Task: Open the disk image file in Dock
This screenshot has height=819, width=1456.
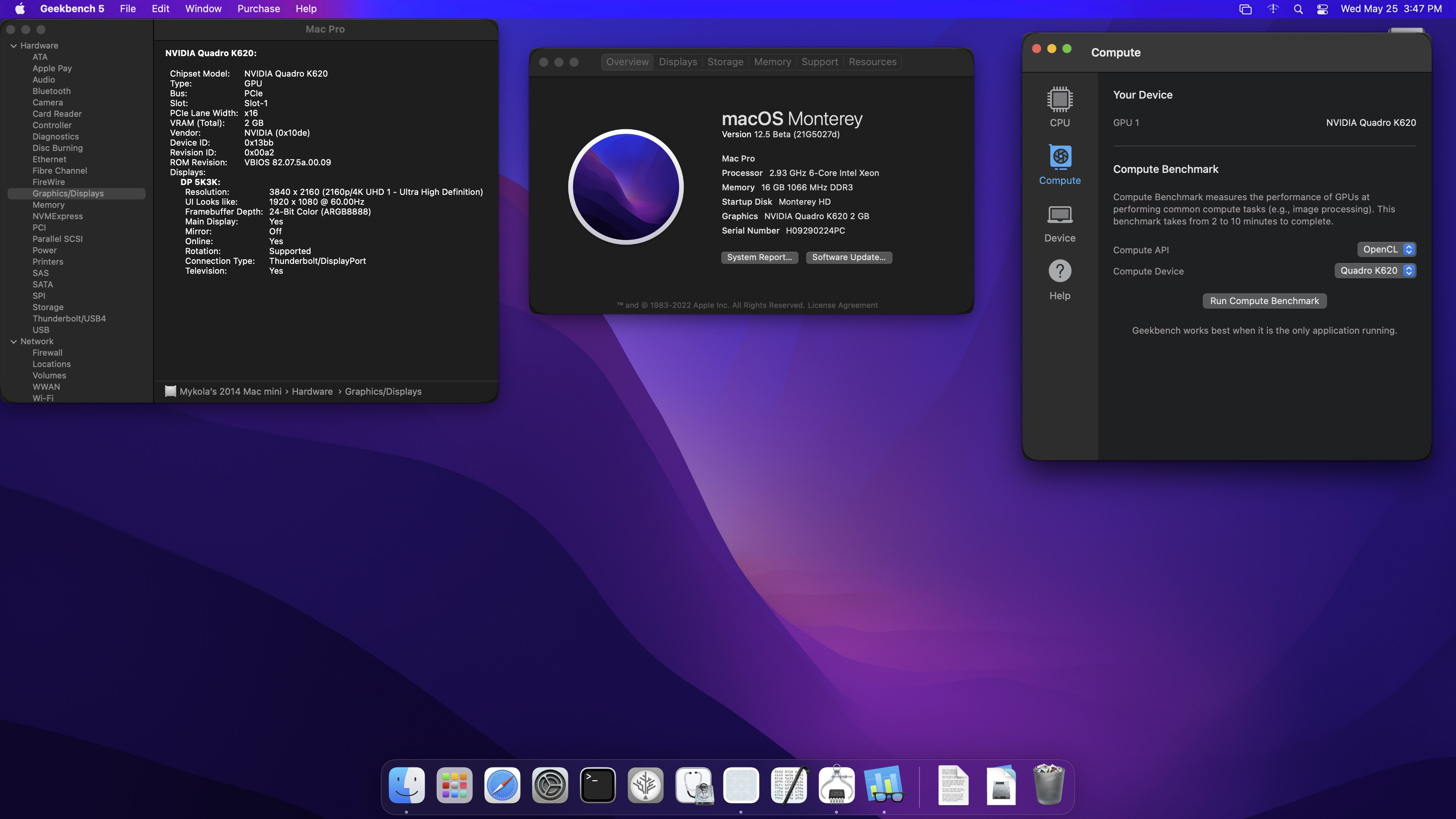Action: pyautogui.click(x=1001, y=785)
